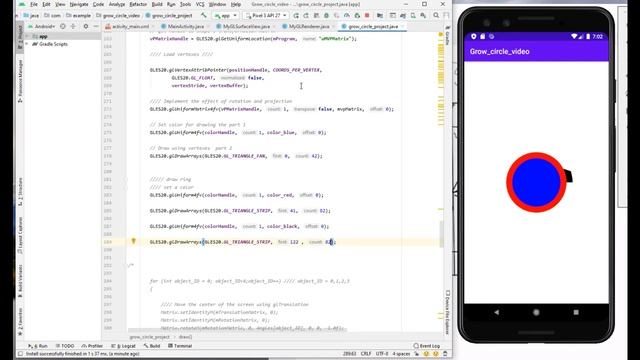Click the red Stop app icon
This screenshot has width=640, height=360.
coord(367,16)
